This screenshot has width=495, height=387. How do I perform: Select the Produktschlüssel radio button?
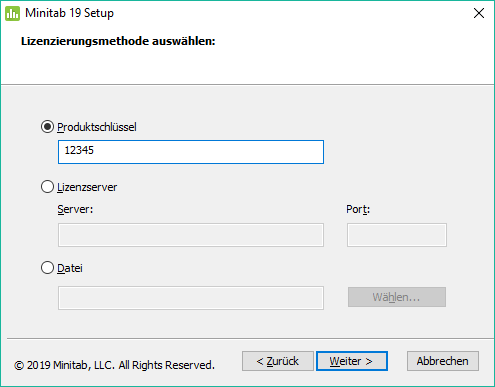tap(47, 127)
